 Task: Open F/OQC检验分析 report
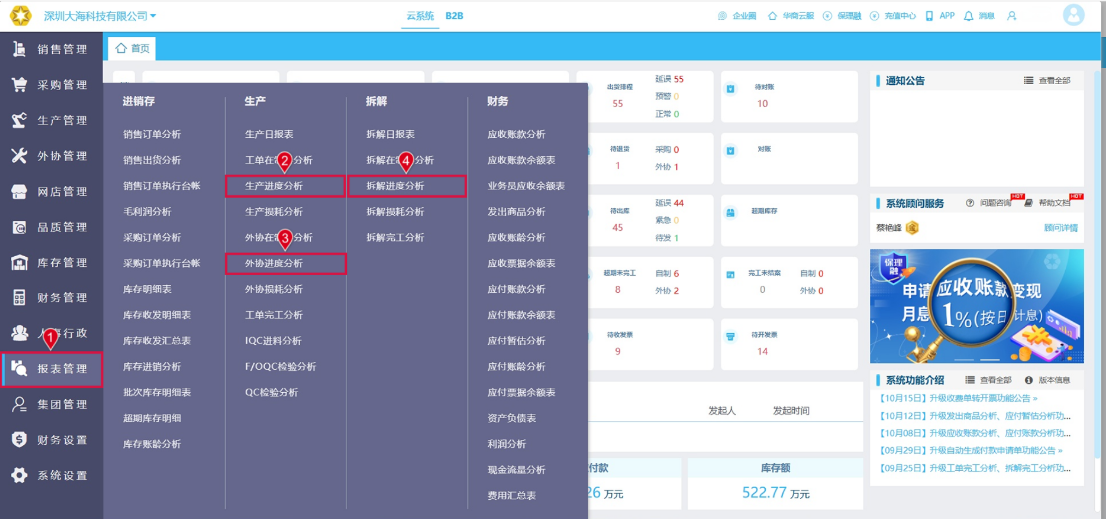pos(280,367)
